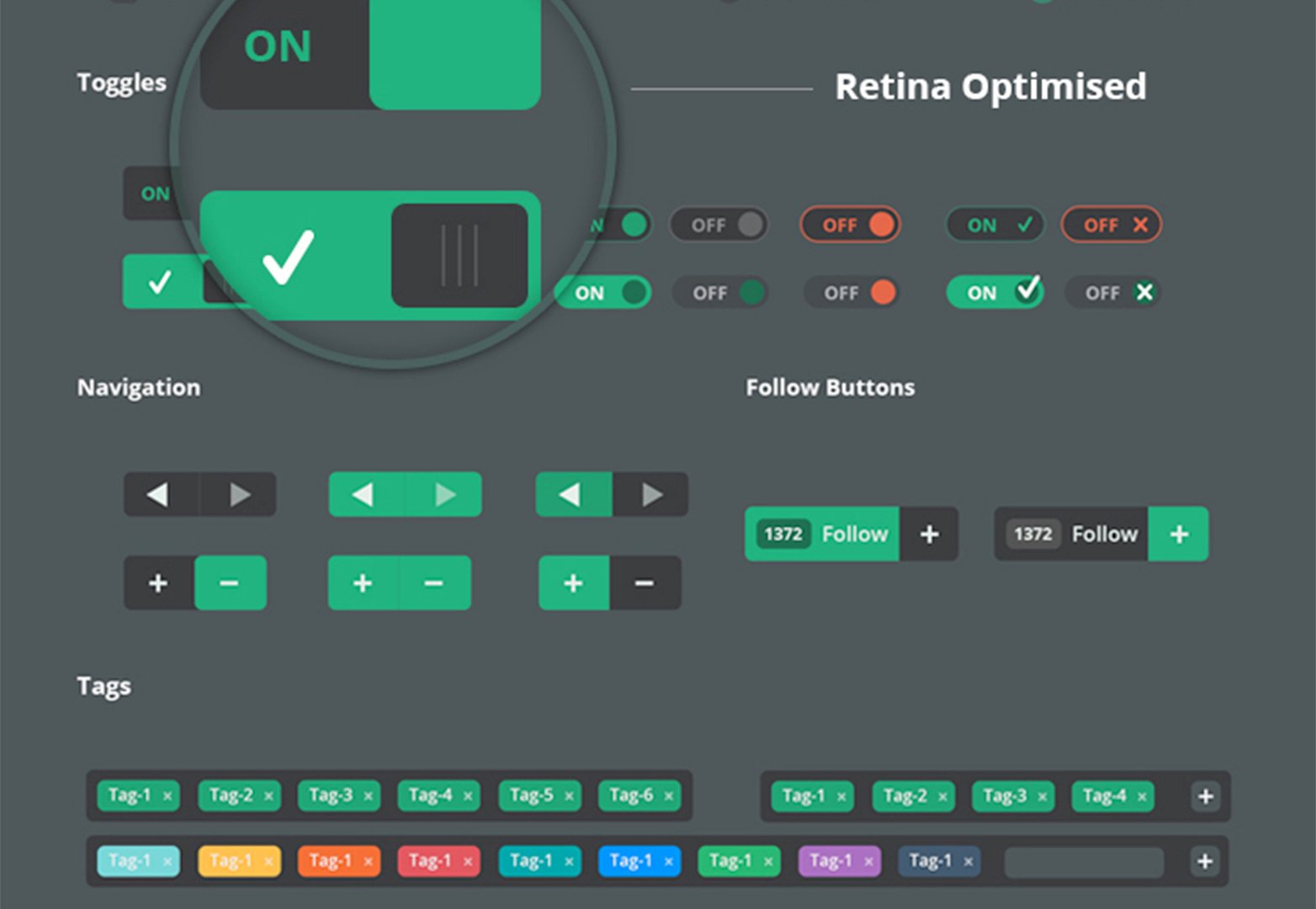Click the right arrow in the third navigation pair
This screenshot has height=909, width=1316.
(x=650, y=494)
